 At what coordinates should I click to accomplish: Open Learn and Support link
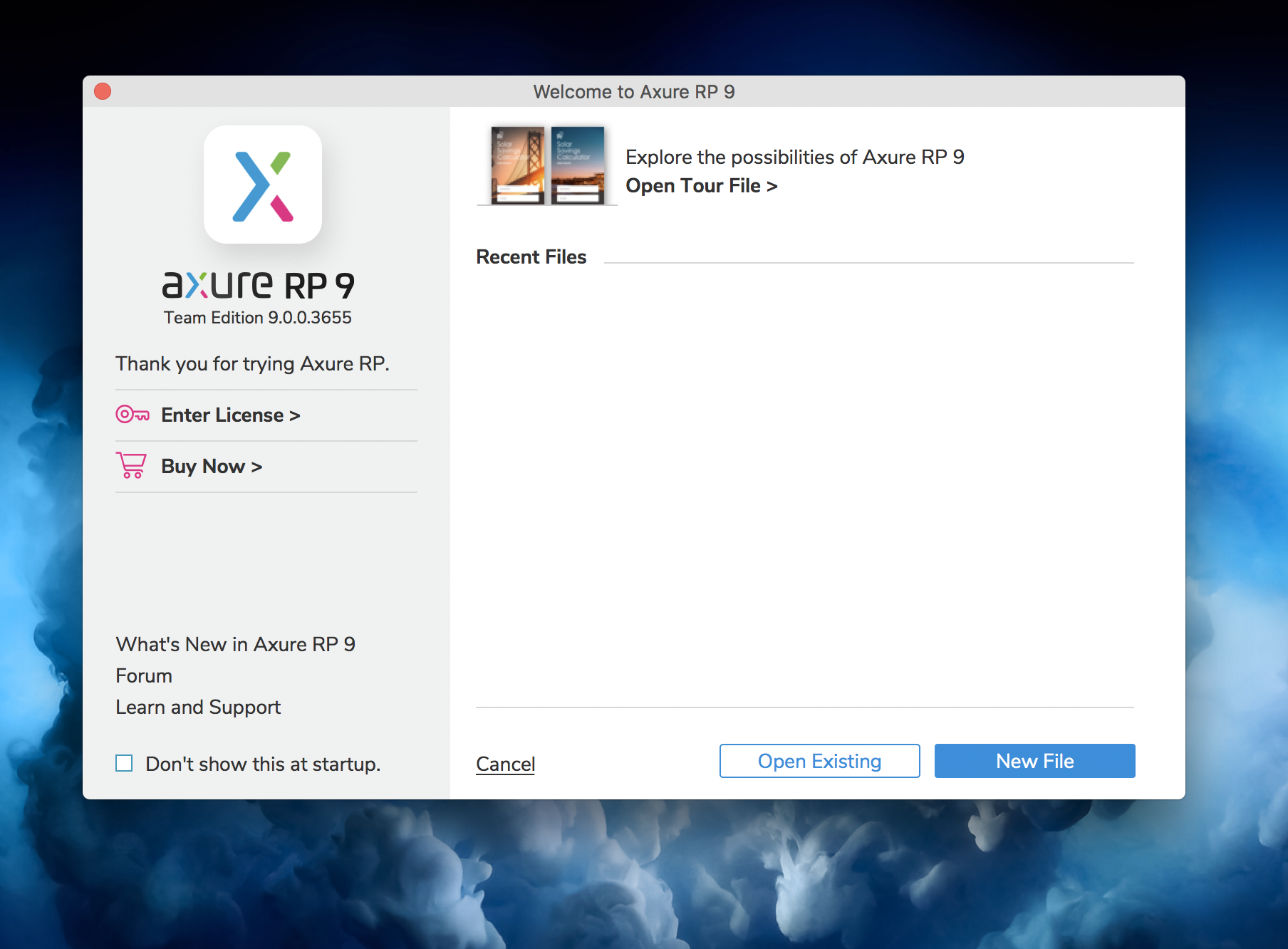[x=198, y=707]
